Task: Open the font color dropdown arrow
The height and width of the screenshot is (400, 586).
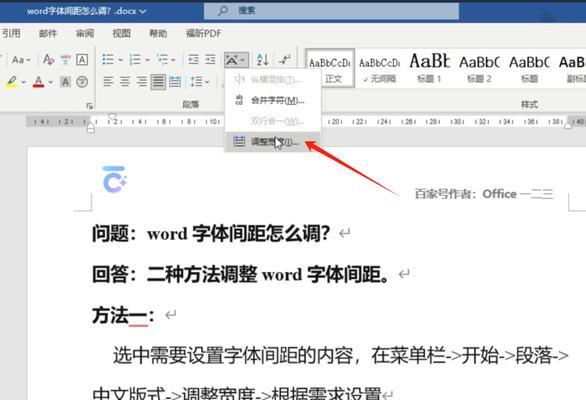Action: [x=50, y=82]
